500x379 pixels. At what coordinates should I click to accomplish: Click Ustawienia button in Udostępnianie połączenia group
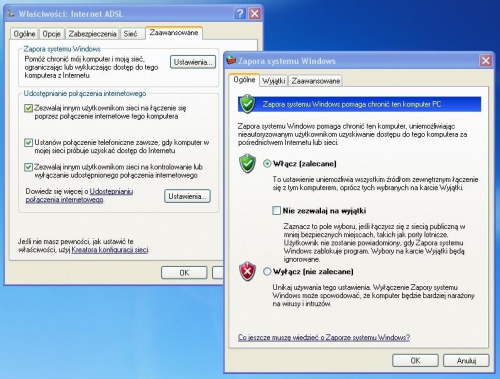pos(187,196)
